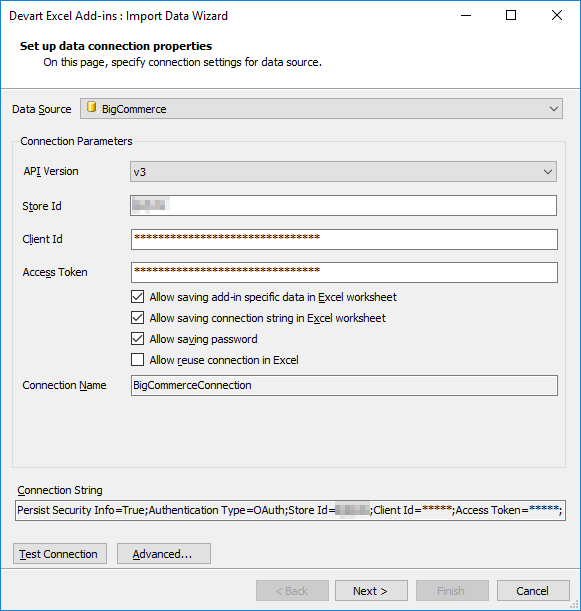Focus the Access Token input field
Viewport: 581px width, 611px height.
click(344, 272)
